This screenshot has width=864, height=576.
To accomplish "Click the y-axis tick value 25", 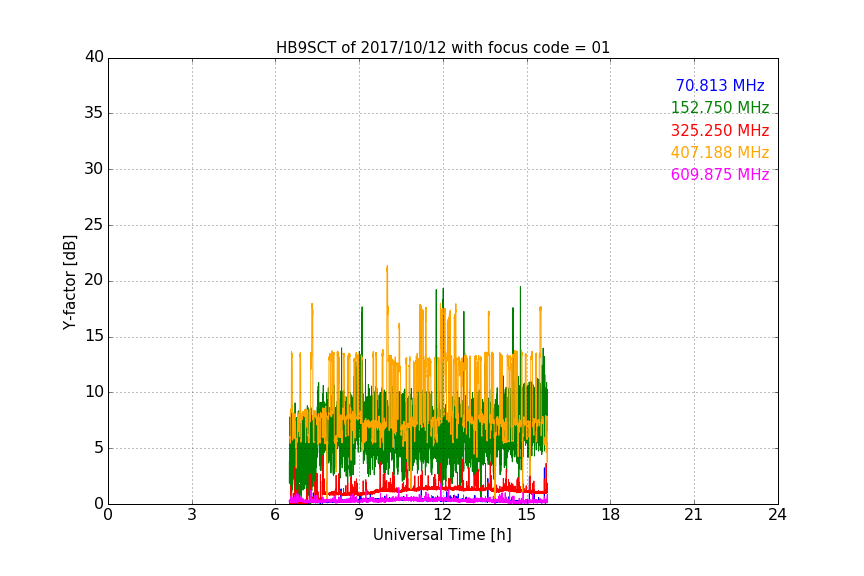I will 94,224.
